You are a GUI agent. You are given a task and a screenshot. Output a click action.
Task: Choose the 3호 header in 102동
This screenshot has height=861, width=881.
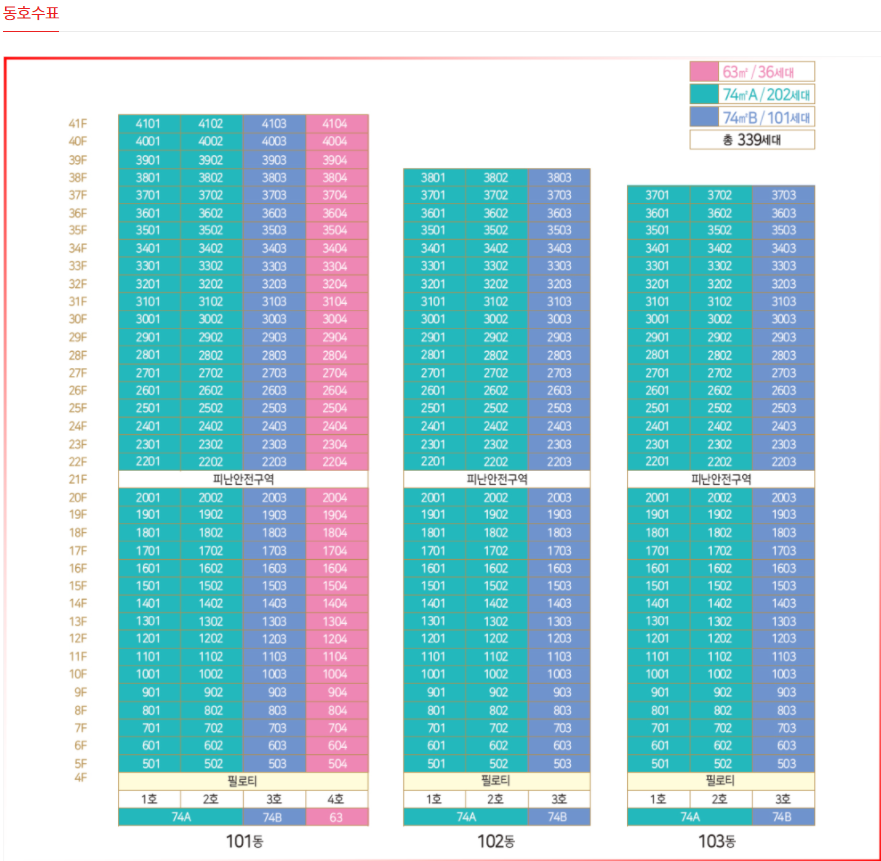click(x=559, y=799)
